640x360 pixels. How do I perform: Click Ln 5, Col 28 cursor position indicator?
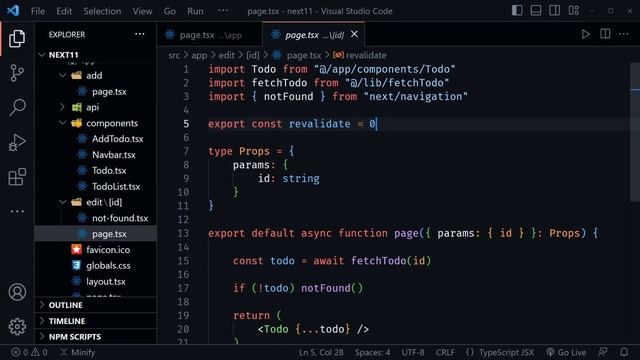321,352
